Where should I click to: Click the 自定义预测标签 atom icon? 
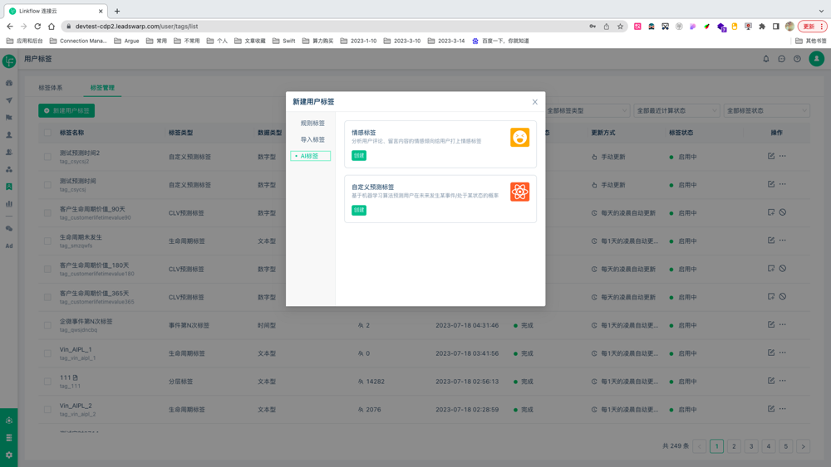click(519, 192)
